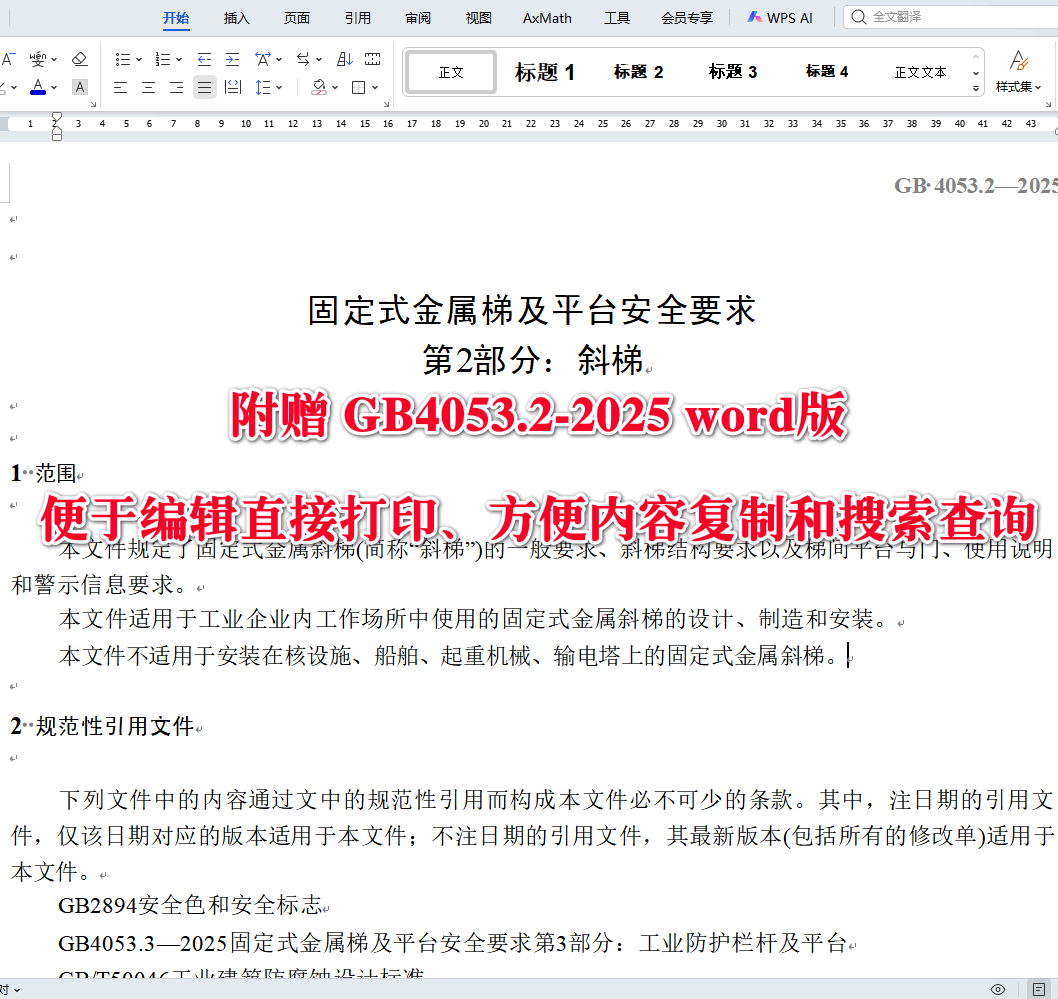Open the 审阅 ribbon tab
The width and height of the screenshot is (1058, 999).
417,17
